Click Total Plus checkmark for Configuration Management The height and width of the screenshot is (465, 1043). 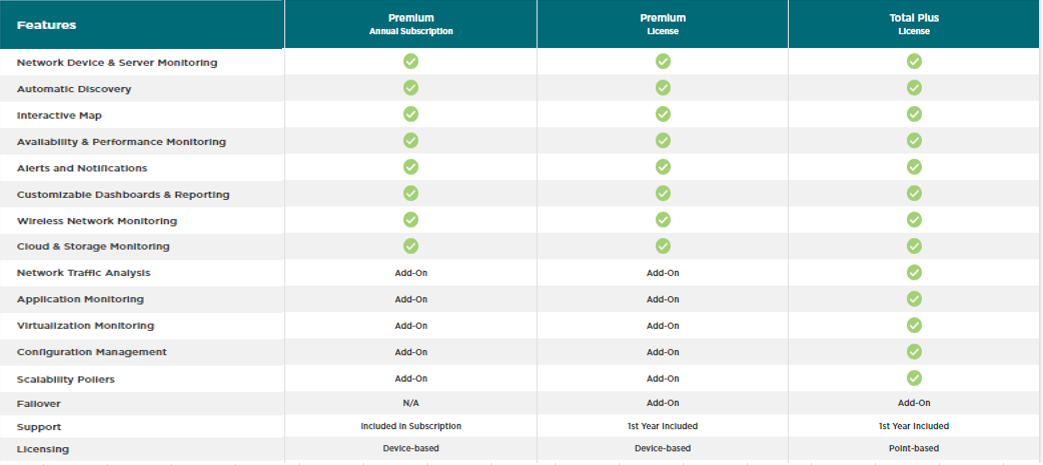click(x=914, y=351)
